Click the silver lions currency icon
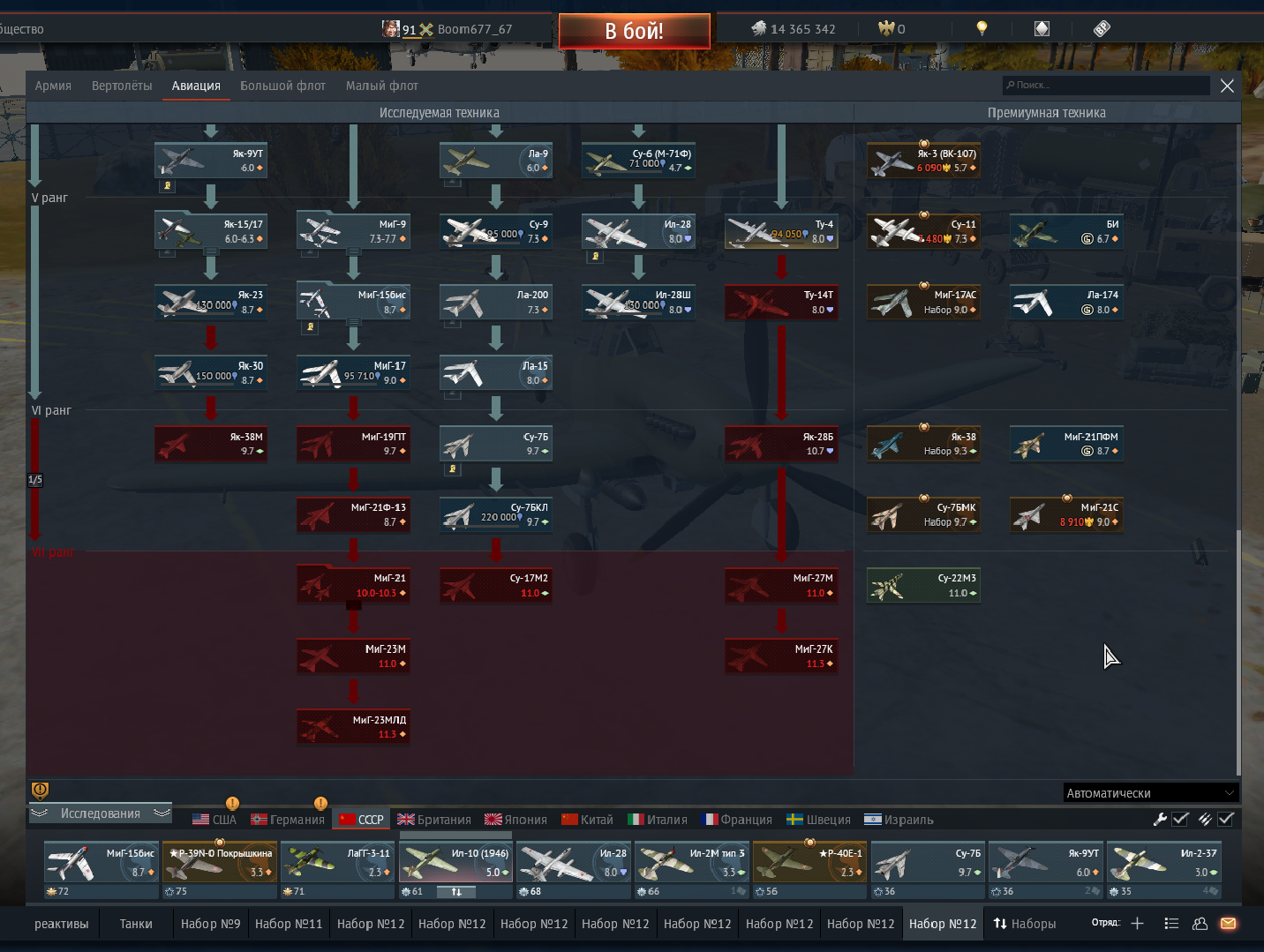 (x=759, y=28)
